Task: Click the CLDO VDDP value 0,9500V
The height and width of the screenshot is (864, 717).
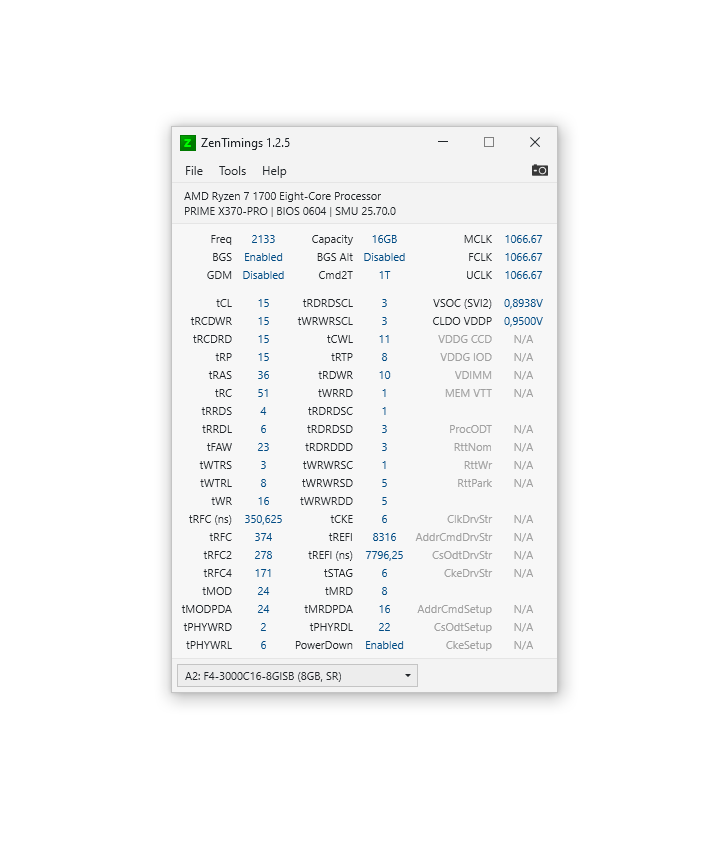Action: (x=523, y=321)
